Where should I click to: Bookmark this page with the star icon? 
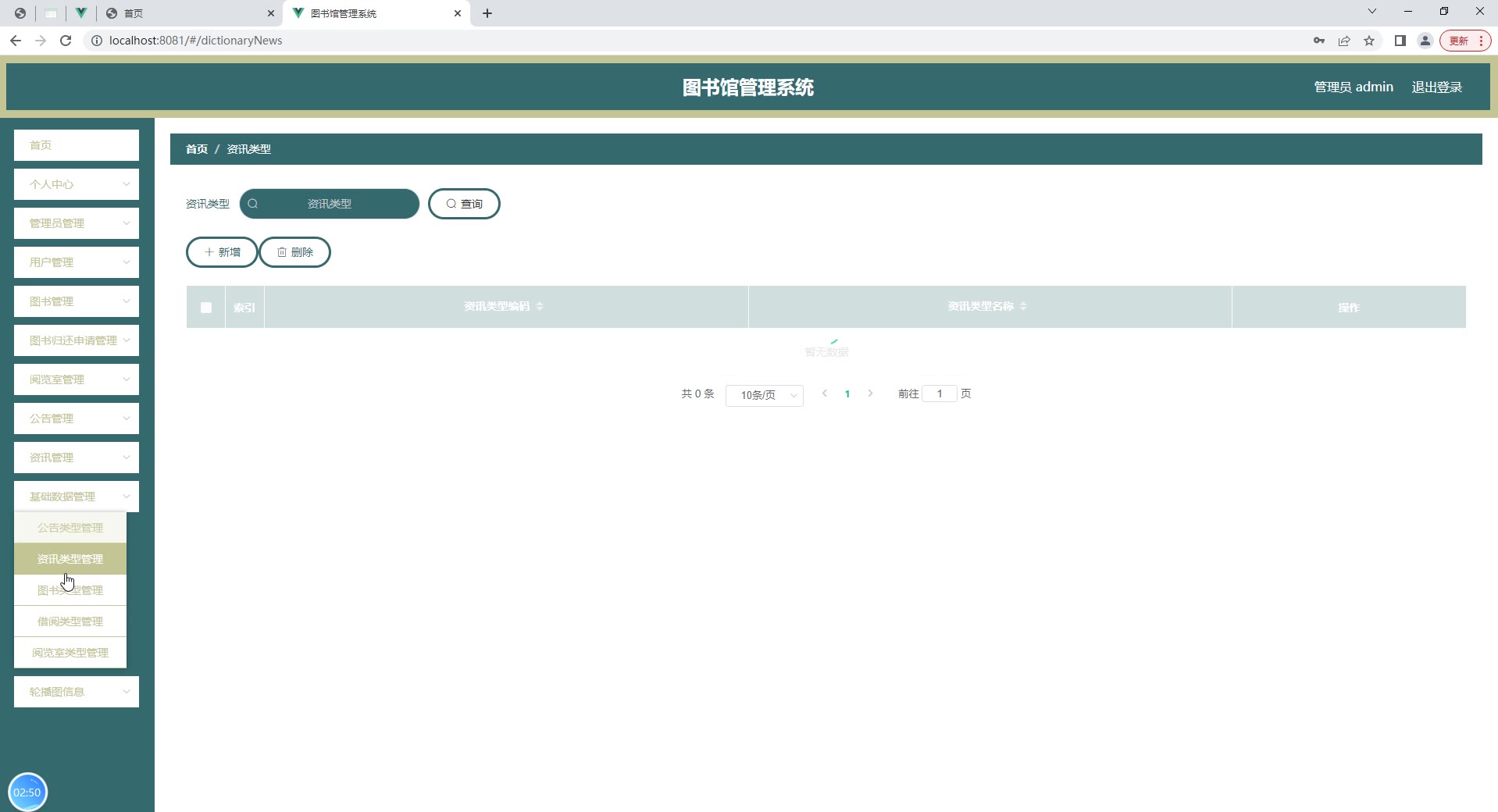tap(1369, 41)
